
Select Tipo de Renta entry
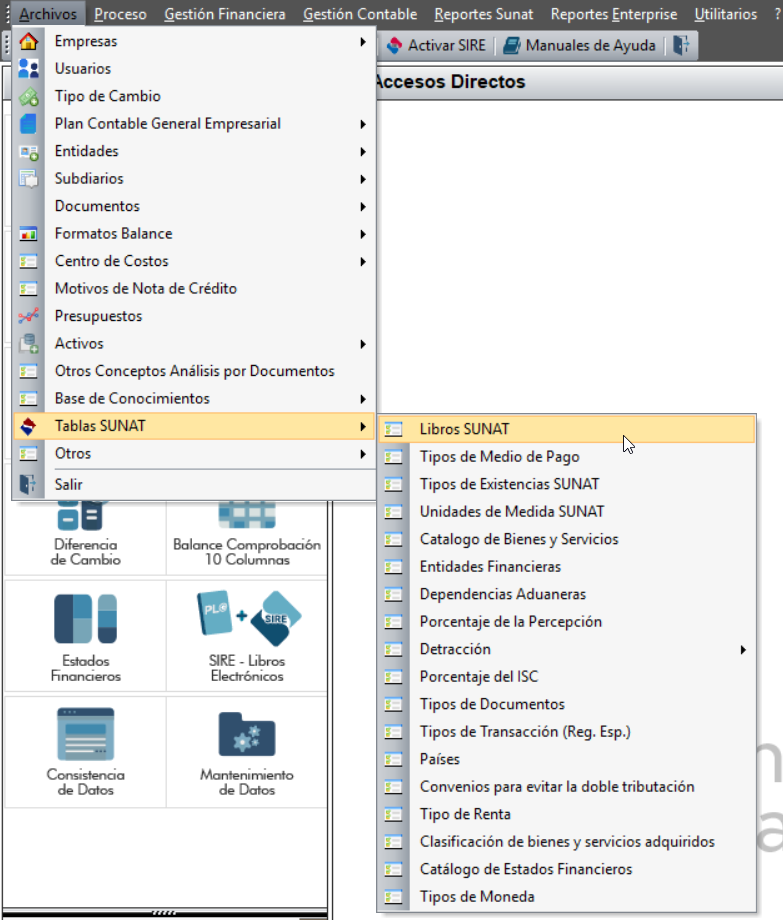[x=567, y=814]
